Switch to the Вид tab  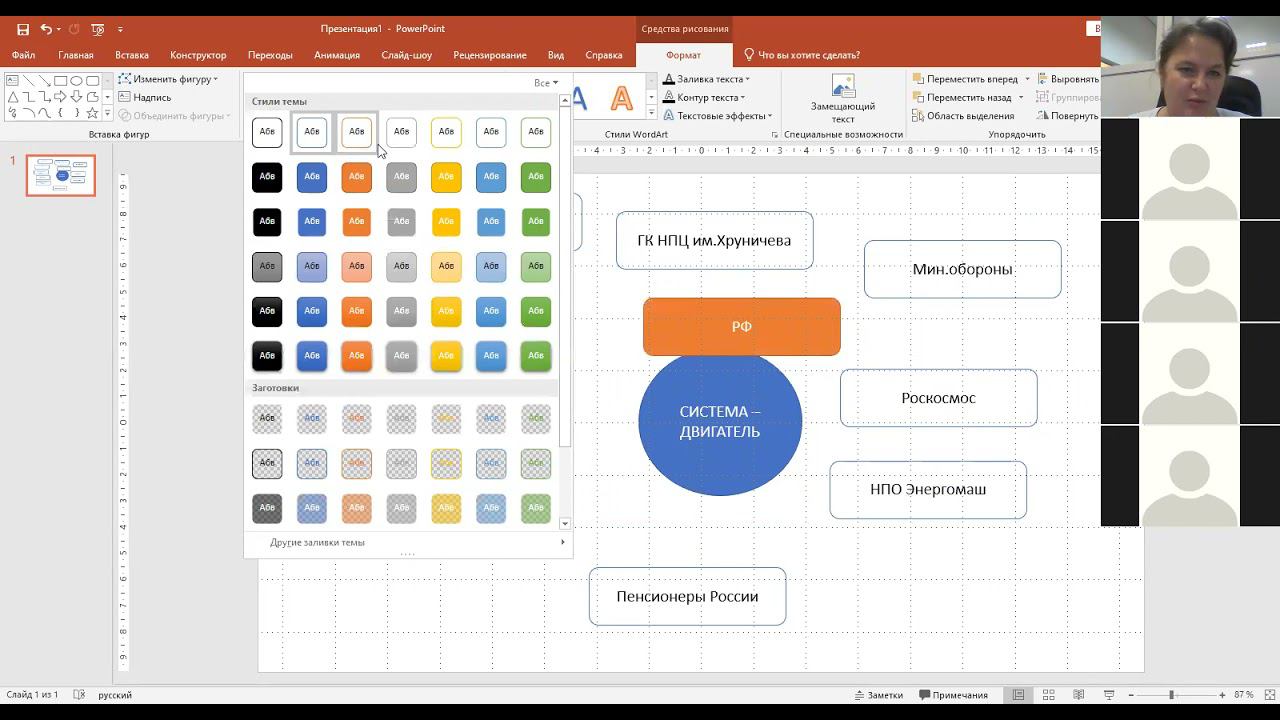(x=556, y=55)
